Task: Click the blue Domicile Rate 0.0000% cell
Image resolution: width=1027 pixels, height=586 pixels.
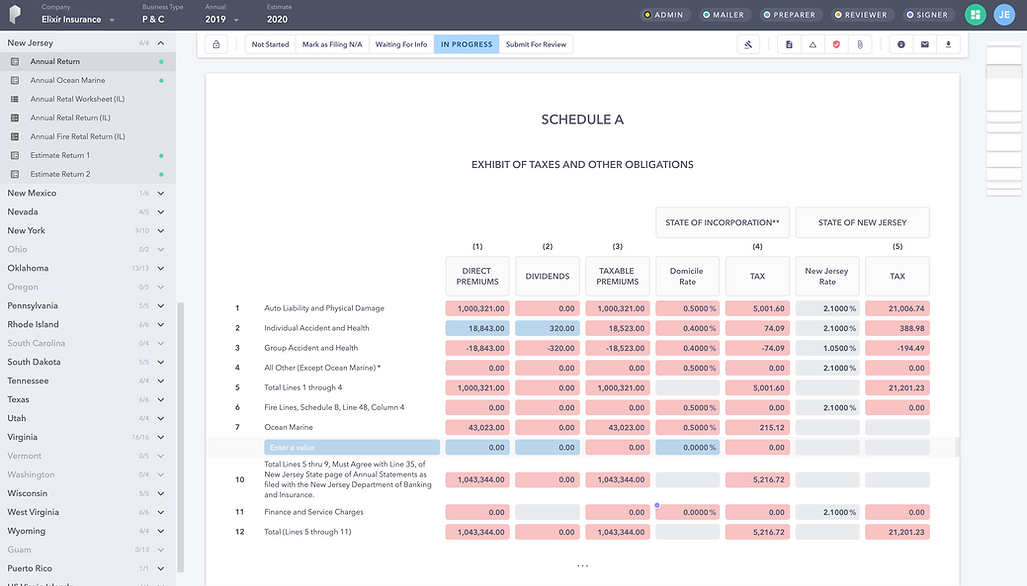Action: click(x=688, y=447)
